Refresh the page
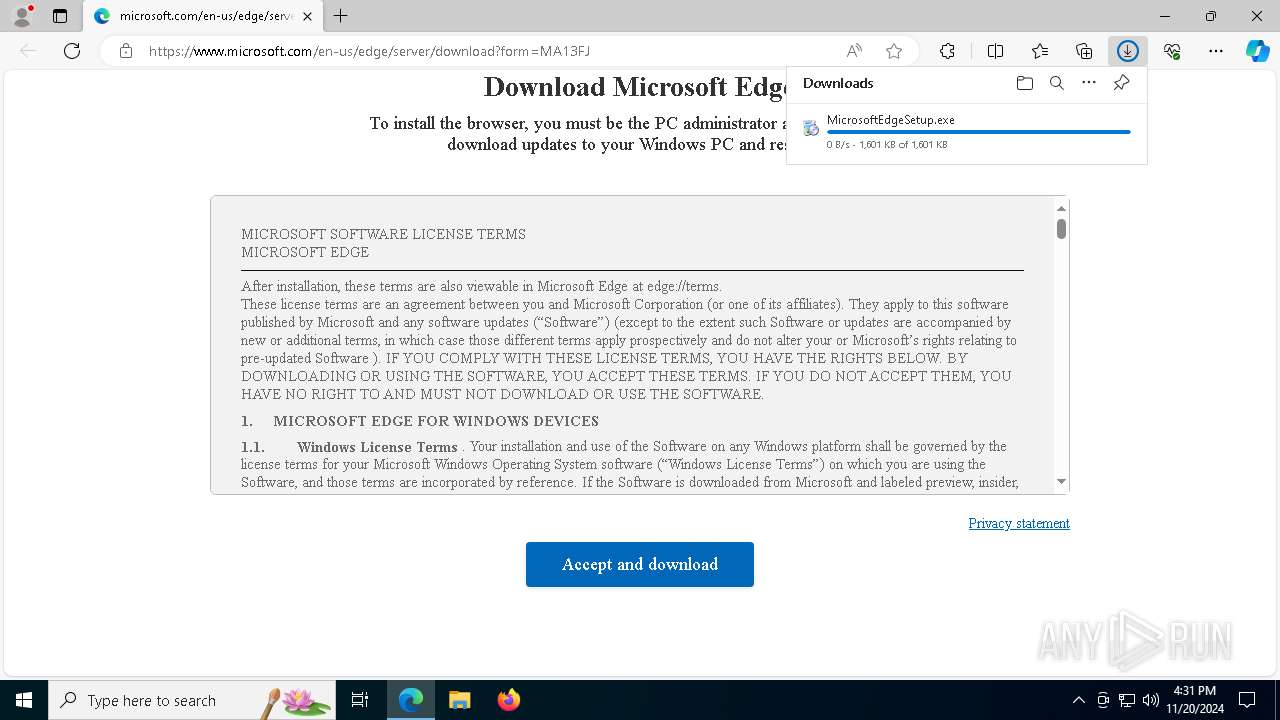Viewport: 1280px width, 720px height. [72, 51]
